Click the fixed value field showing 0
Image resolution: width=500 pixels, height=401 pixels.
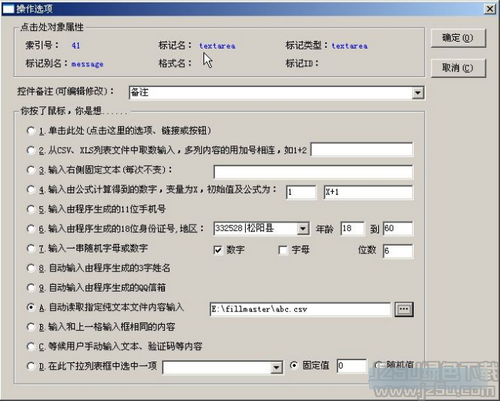351,366
